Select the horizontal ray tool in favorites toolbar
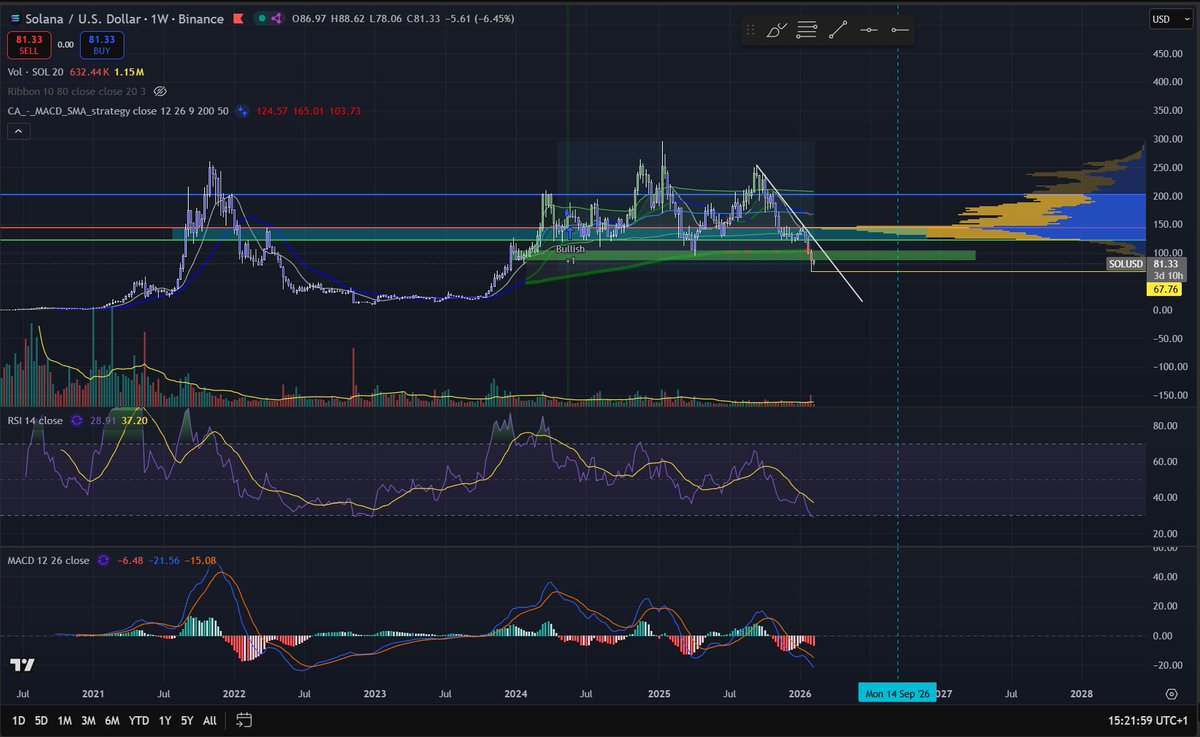This screenshot has width=1200, height=737. 899,31
